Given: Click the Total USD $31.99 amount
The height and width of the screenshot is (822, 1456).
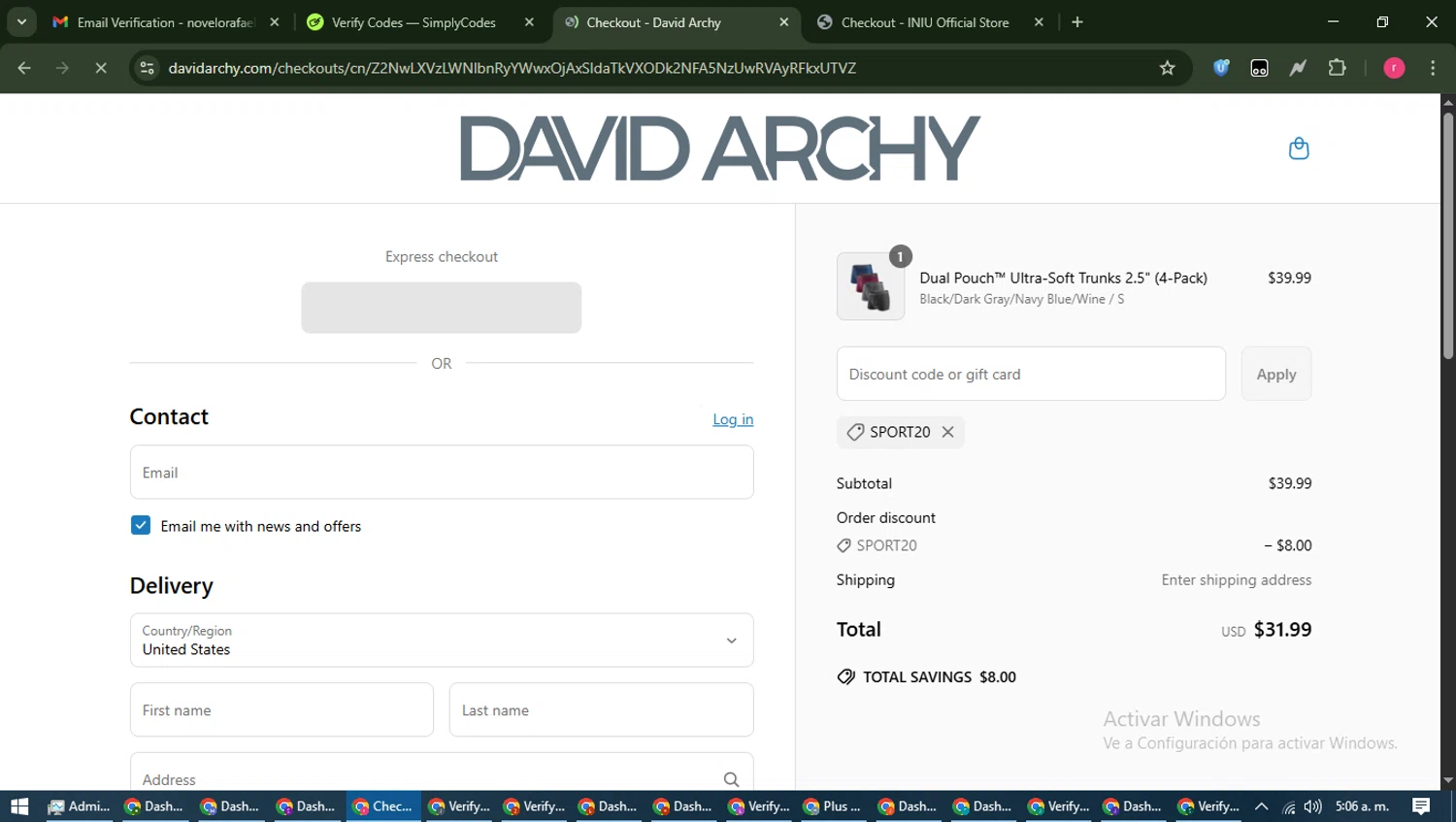Looking at the screenshot, I should pyautogui.click(x=1267, y=629).
